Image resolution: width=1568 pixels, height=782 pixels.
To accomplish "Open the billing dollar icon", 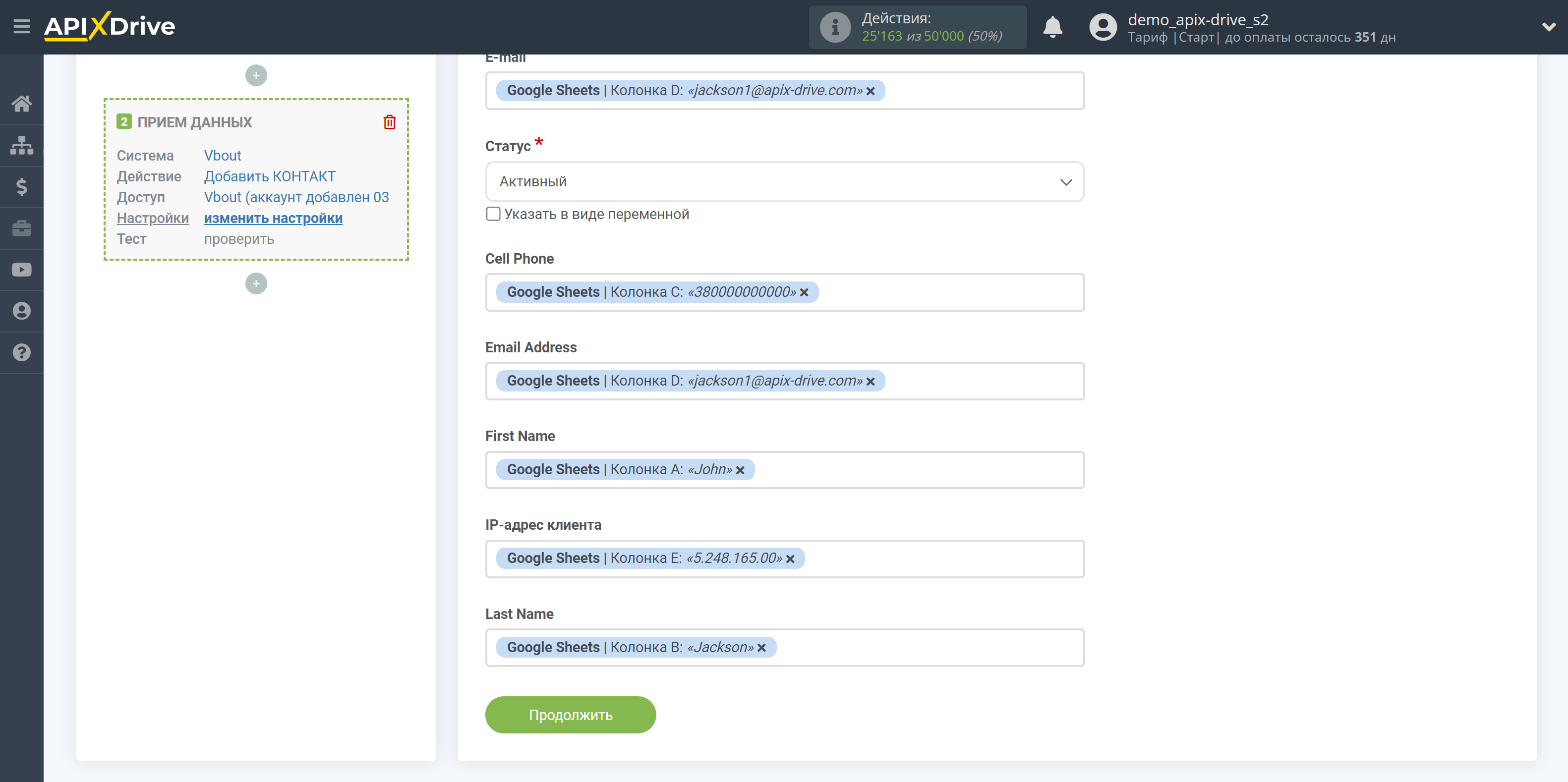I will [21, 186].
